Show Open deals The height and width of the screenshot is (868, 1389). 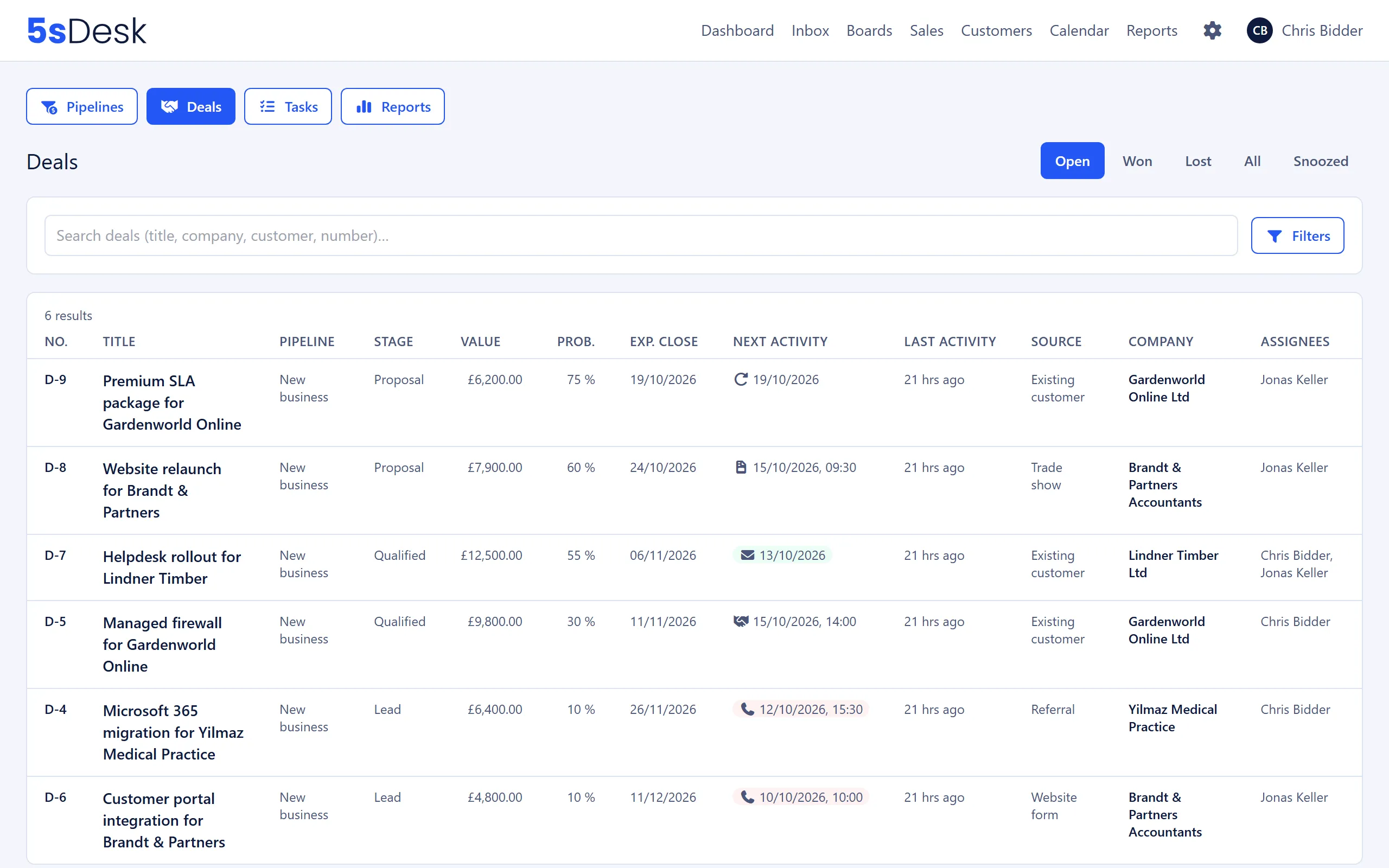click(x=1072, y=161)
